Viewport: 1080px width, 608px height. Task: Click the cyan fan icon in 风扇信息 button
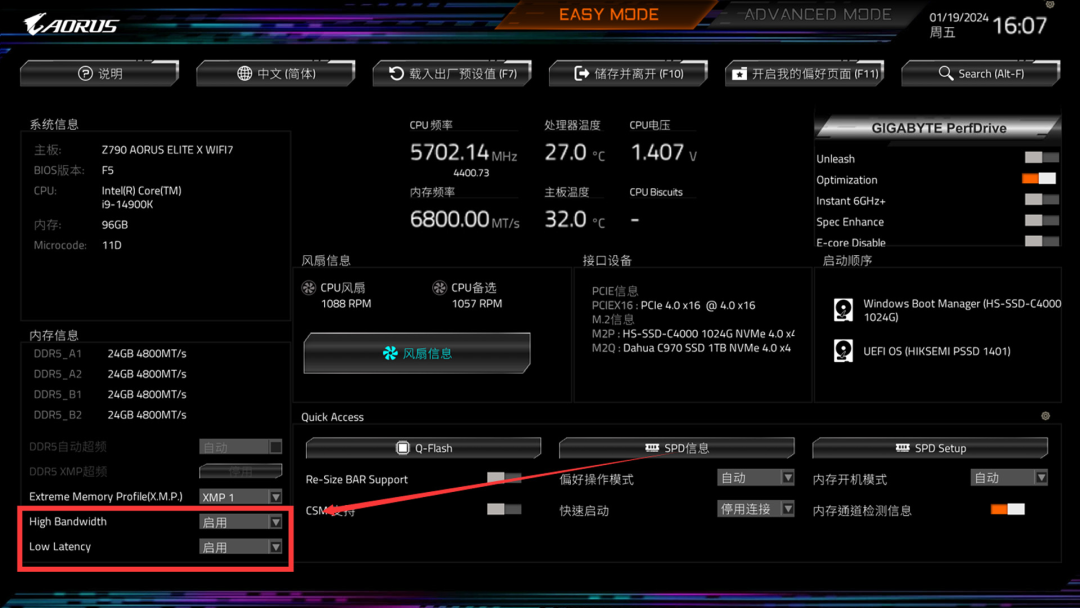(391, 353)
